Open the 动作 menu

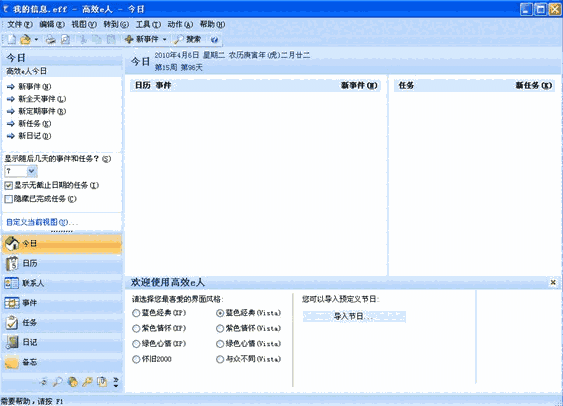(x=180, y=24)
